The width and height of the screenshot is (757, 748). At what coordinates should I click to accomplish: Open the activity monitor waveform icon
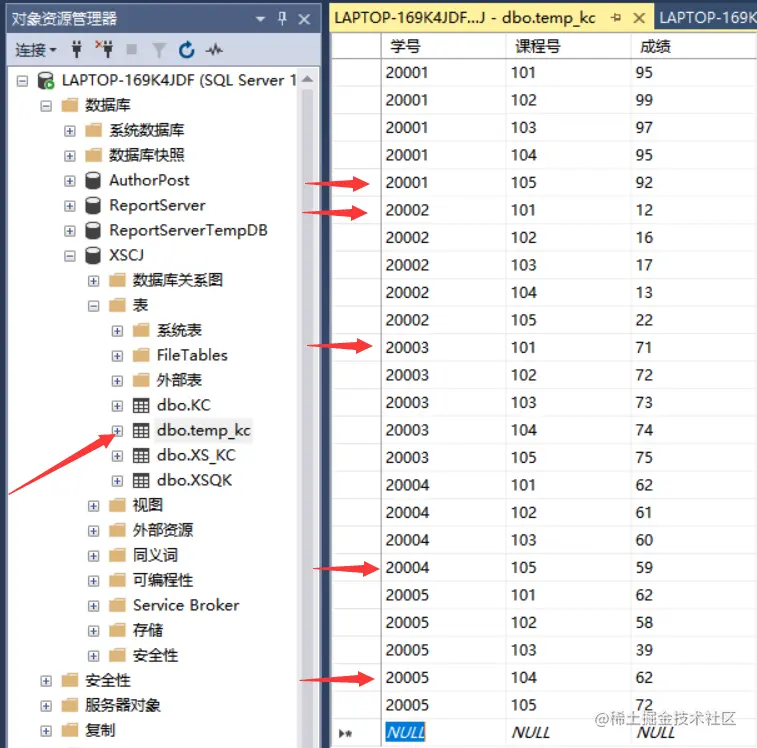(x=214, y=49)
